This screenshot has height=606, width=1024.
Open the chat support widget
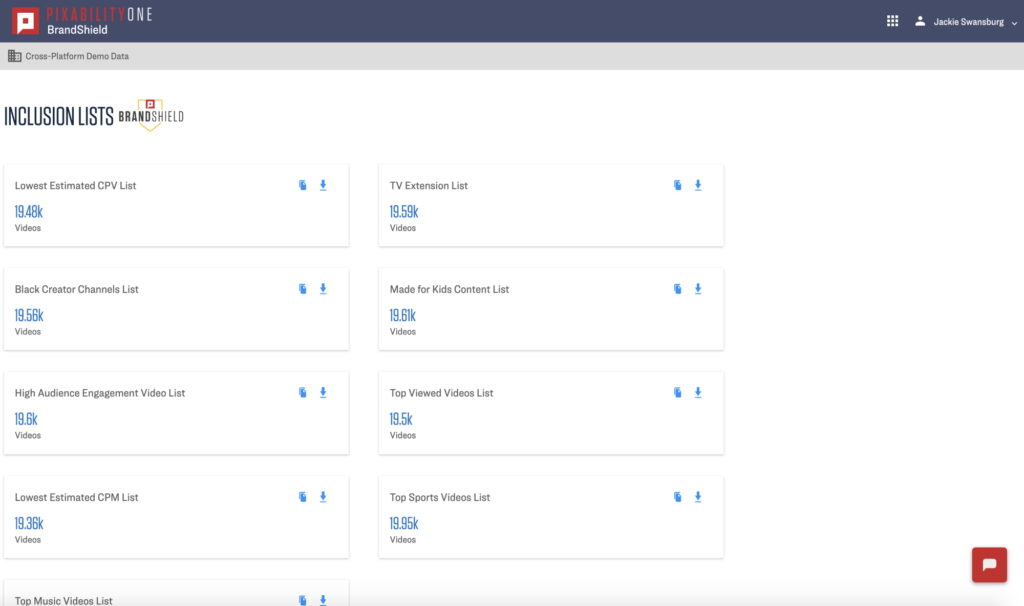989,565
